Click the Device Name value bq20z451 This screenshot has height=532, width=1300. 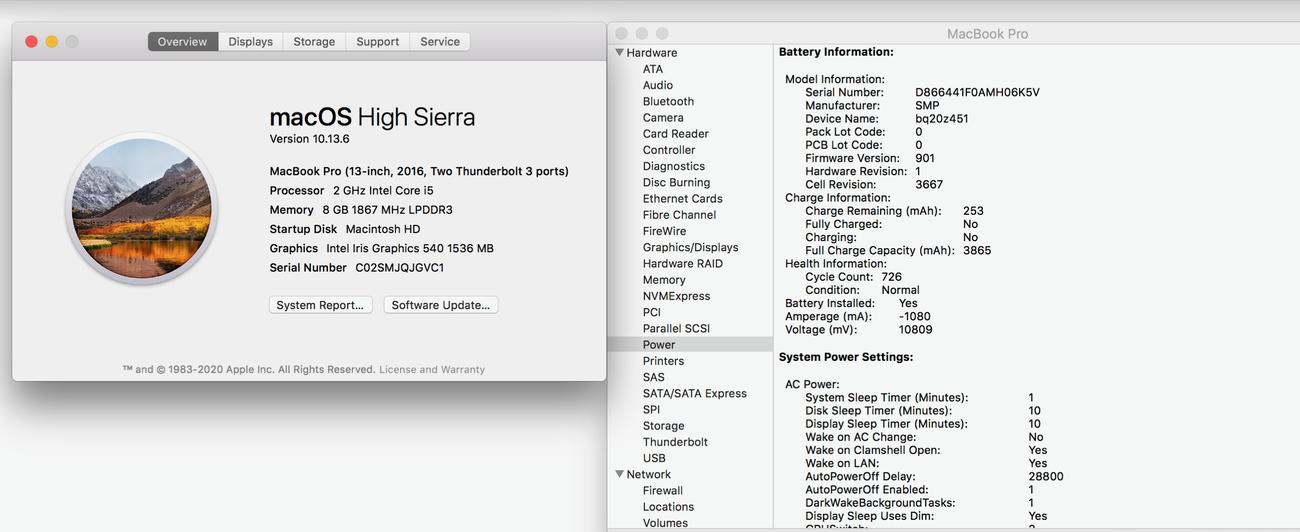point(942,119)
